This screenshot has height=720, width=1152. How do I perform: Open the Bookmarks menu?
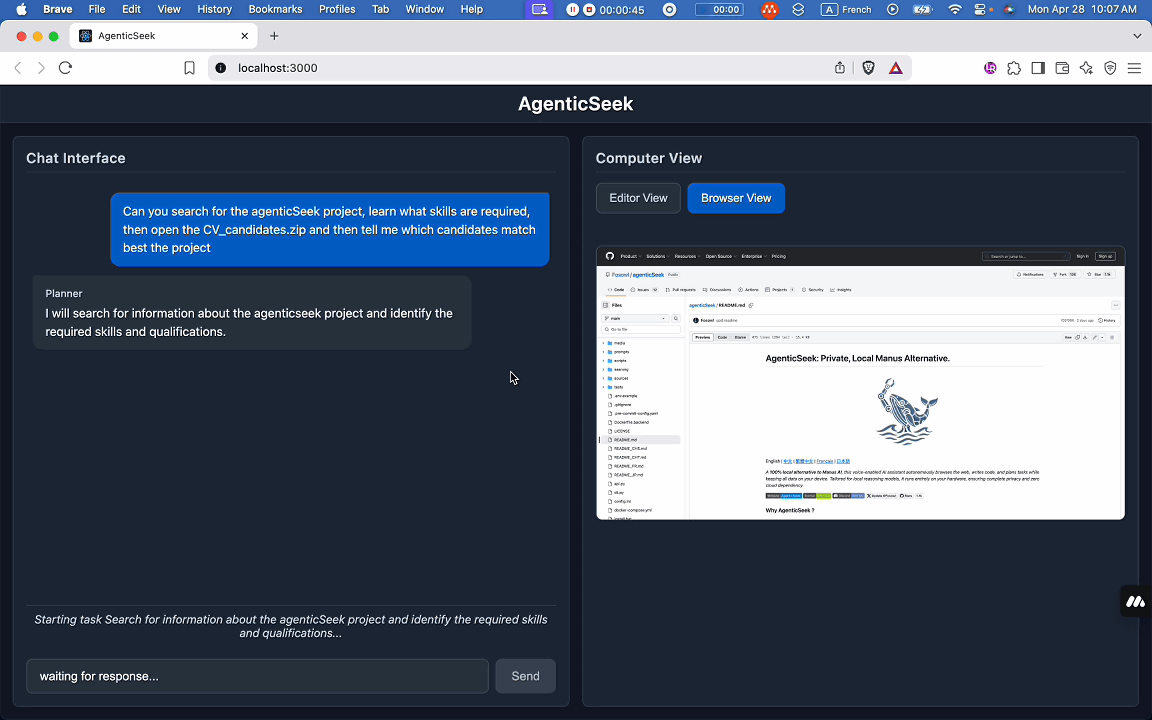(x=276, y=10)
